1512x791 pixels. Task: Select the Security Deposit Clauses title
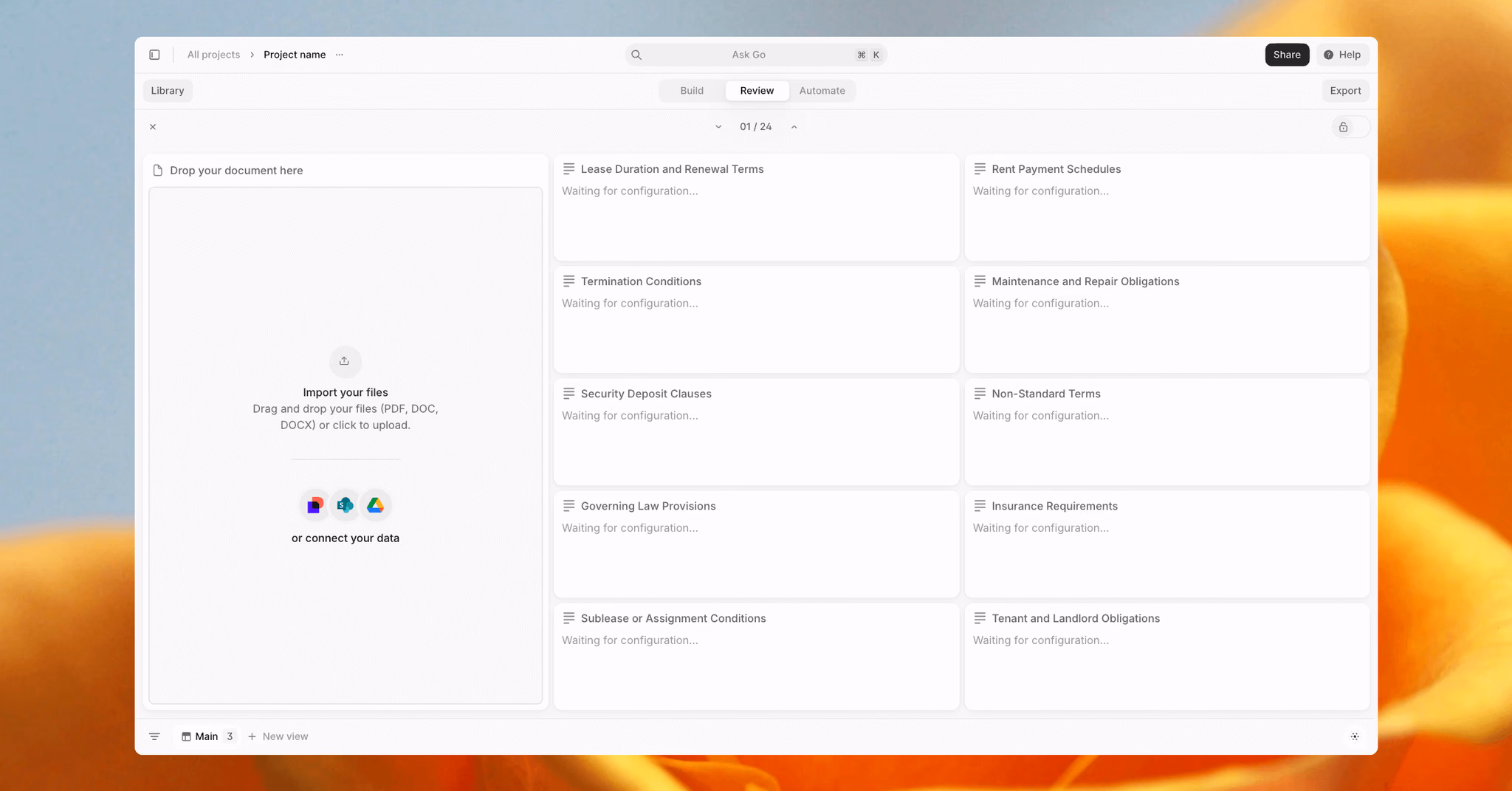[646, 394]
